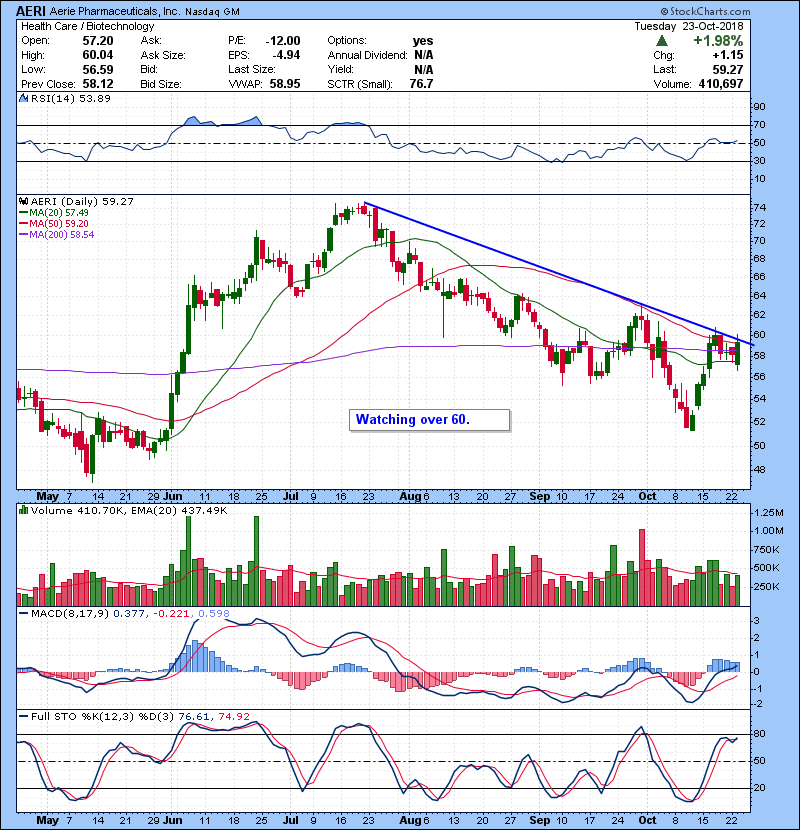Click the RSI panel line icon
Screen dimensions: 800x830
tap(24, 98)
